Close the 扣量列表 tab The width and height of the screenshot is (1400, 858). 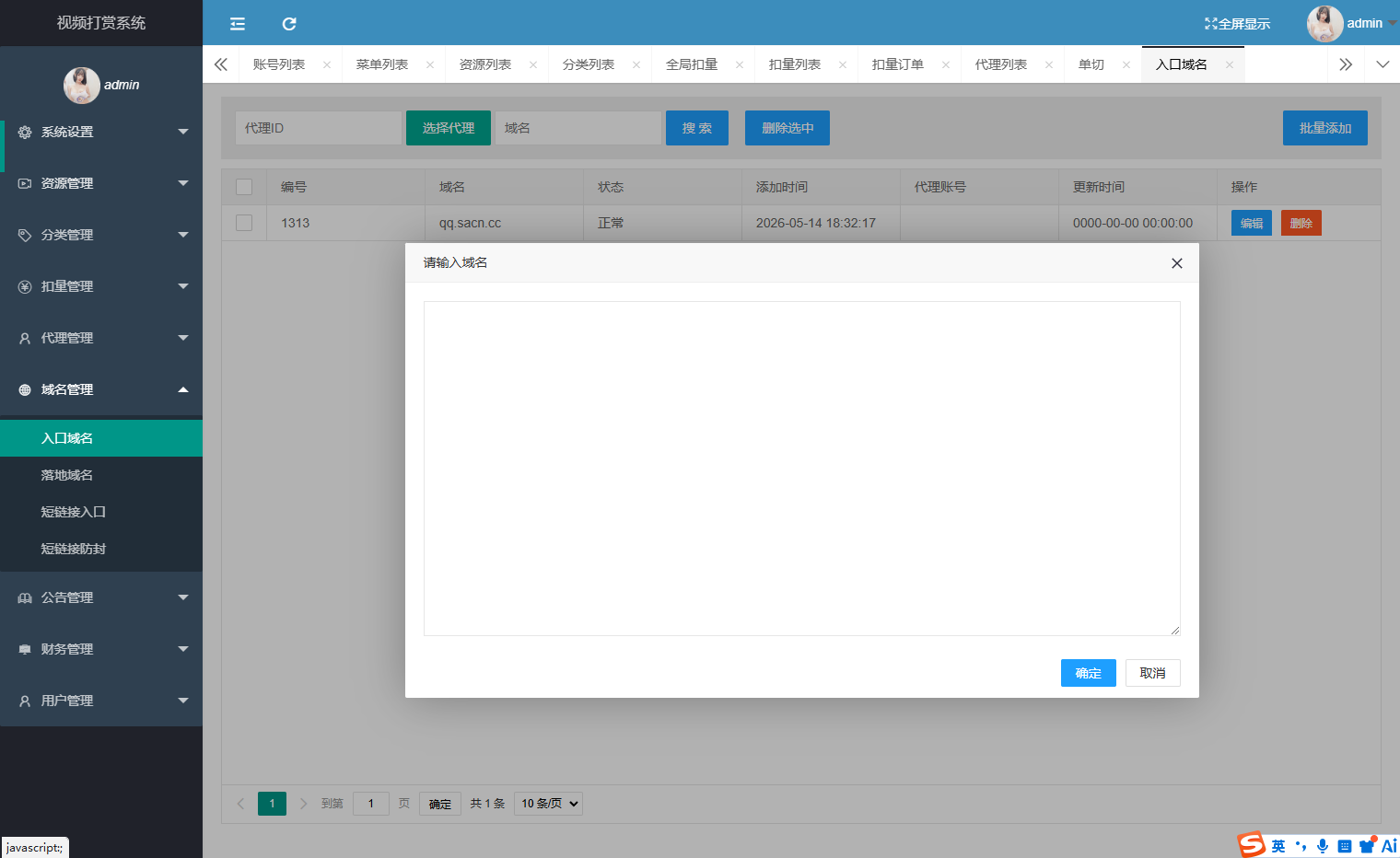(x=843, y=64)
